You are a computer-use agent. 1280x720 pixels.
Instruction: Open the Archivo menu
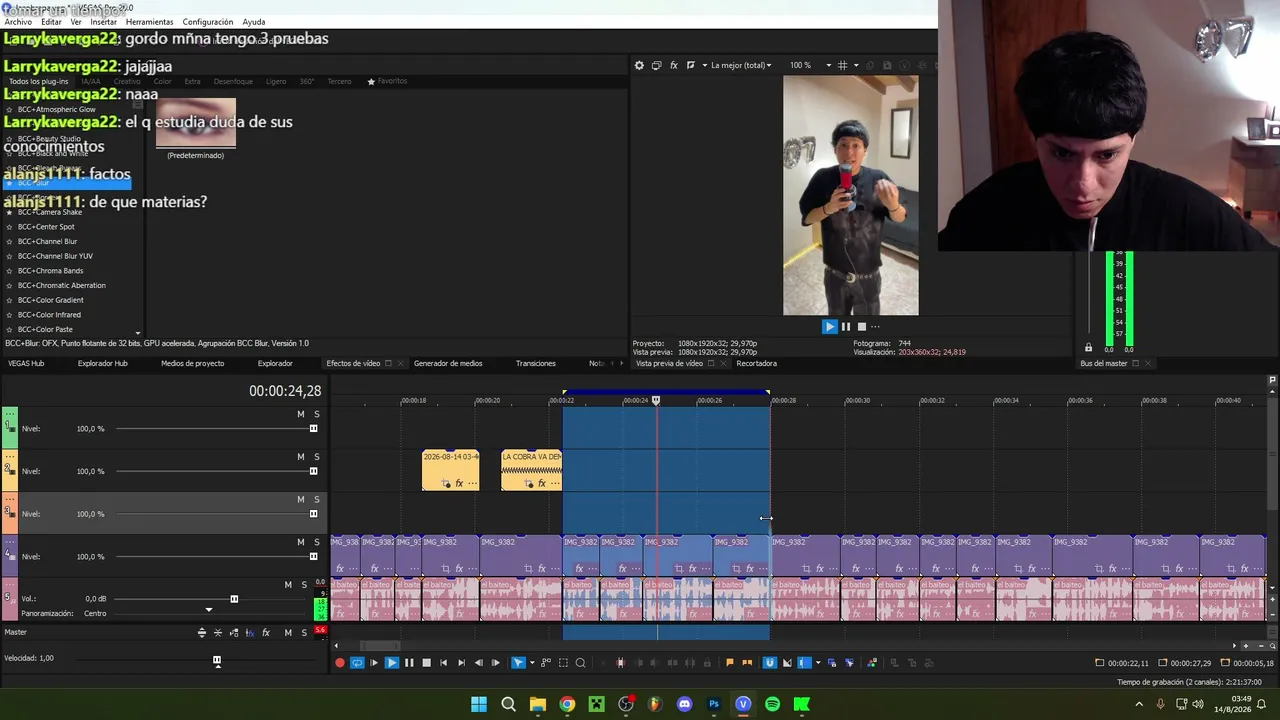pyautogui.click(x=18, y=22)
